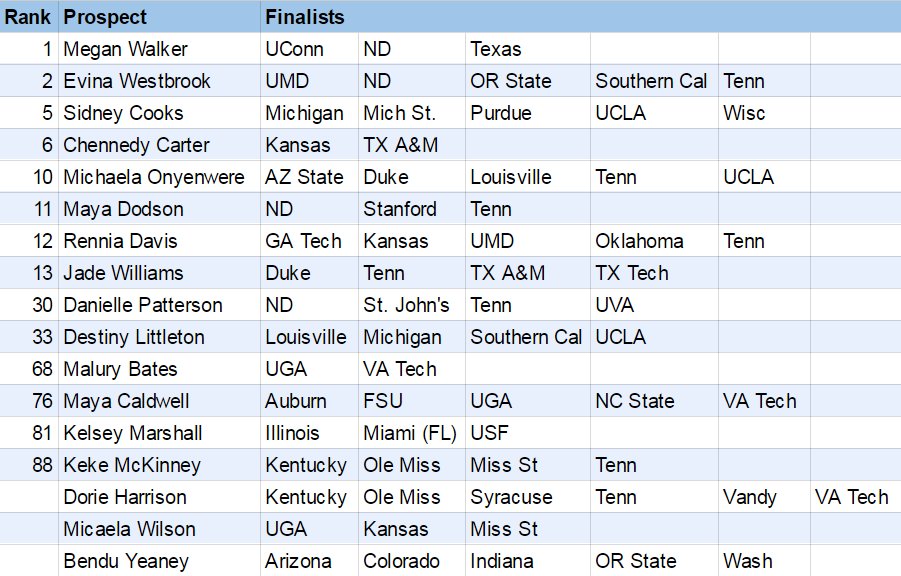Viewport: 901px width, 576px height.
Task: Select the Chennedy Carter cell
Action: [x=159, y=145]
